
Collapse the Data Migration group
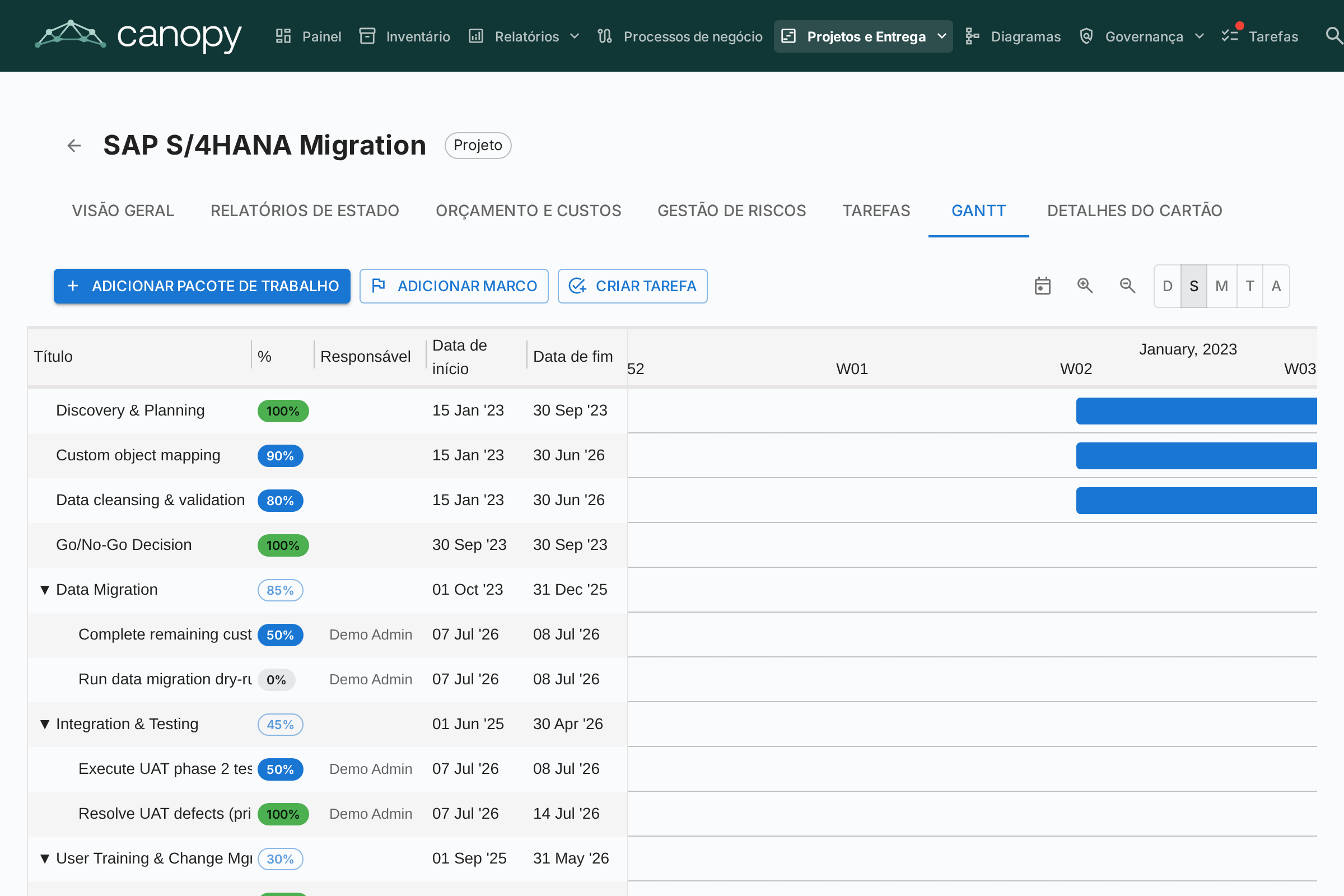45,590
